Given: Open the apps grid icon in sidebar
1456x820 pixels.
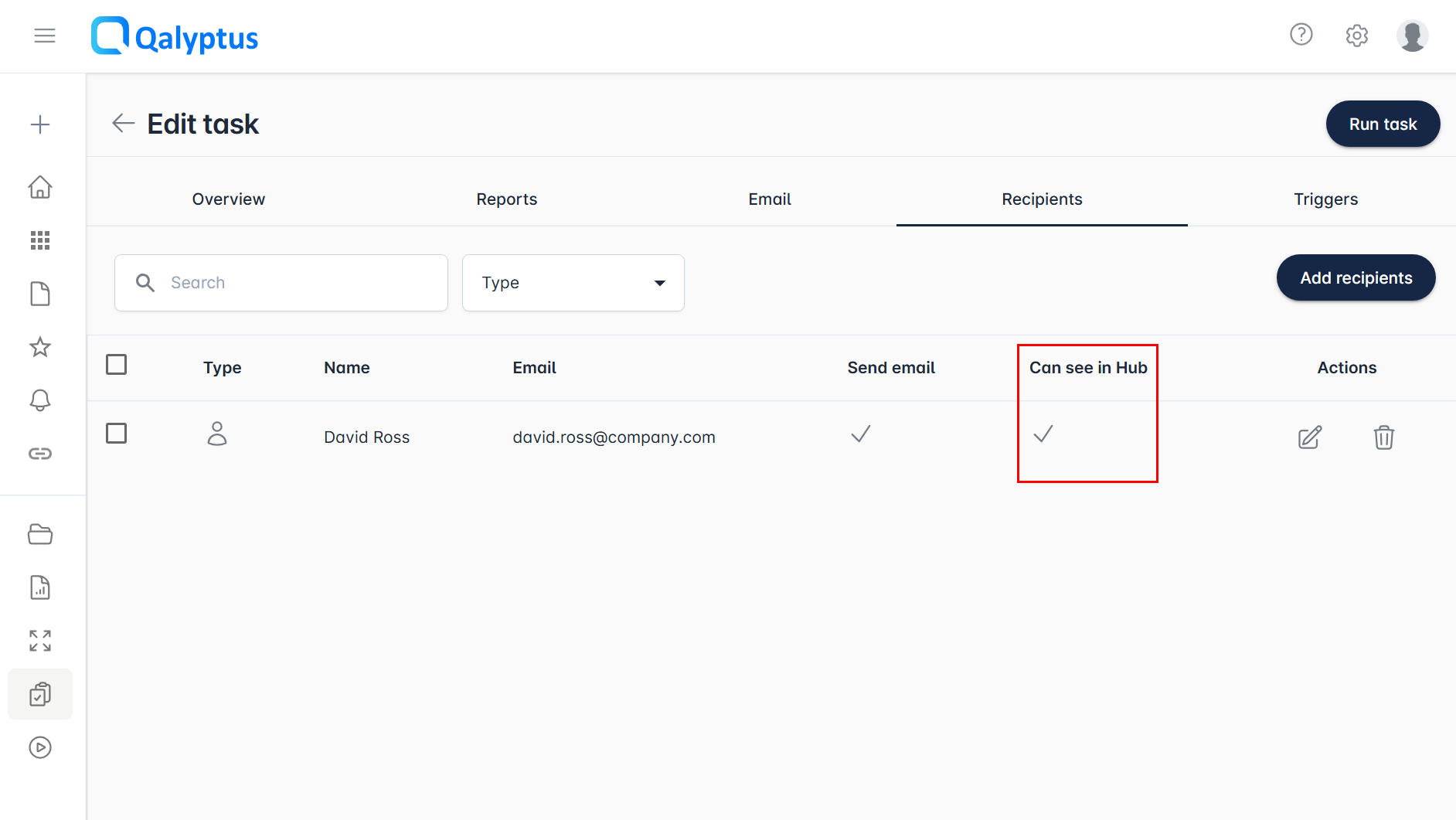Looking at the screenshot, I should coord(40,240).
